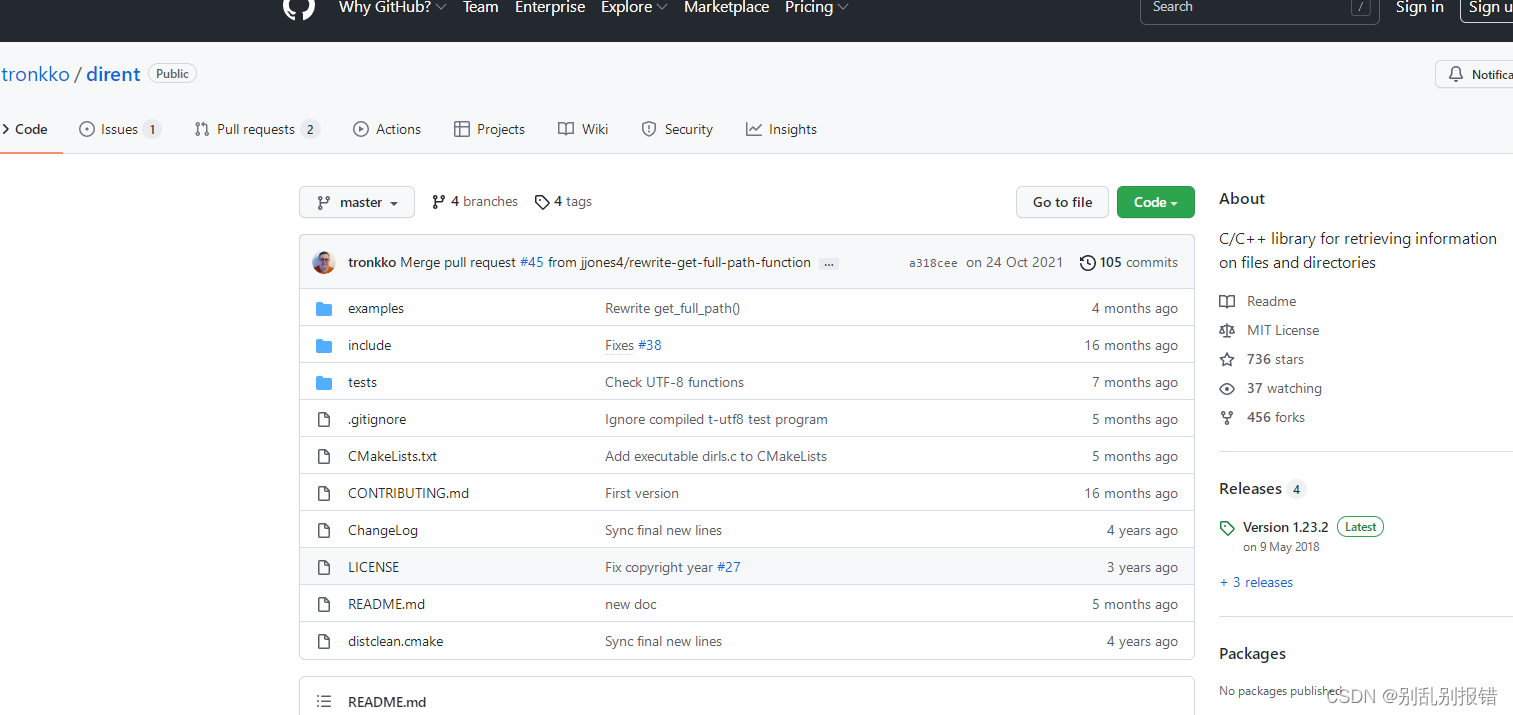The image size is (1513, 715).
Task: Click the bell Notifications button
Action: [1476, 74]
